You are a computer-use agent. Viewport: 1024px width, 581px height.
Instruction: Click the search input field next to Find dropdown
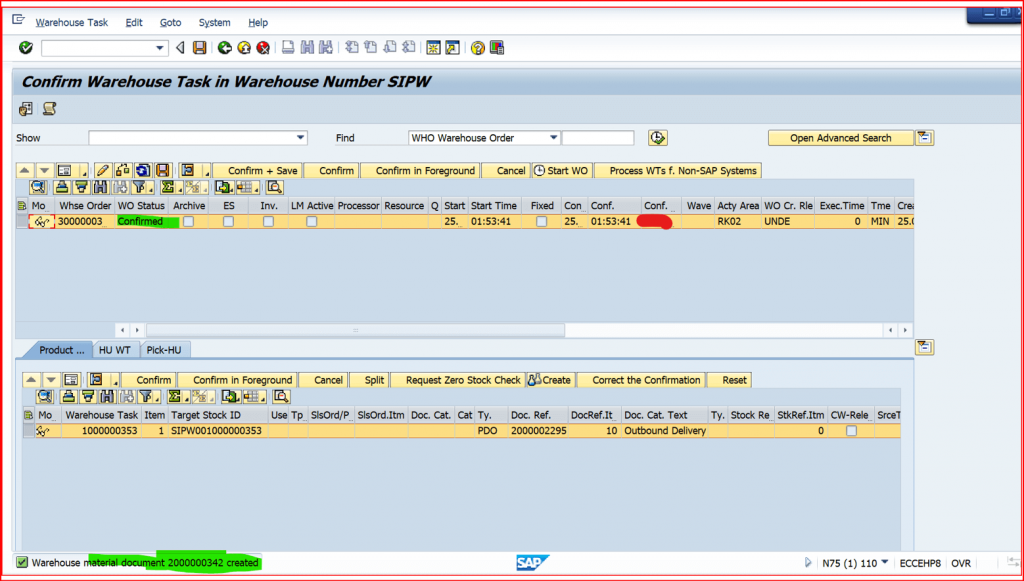coord(598,138)
